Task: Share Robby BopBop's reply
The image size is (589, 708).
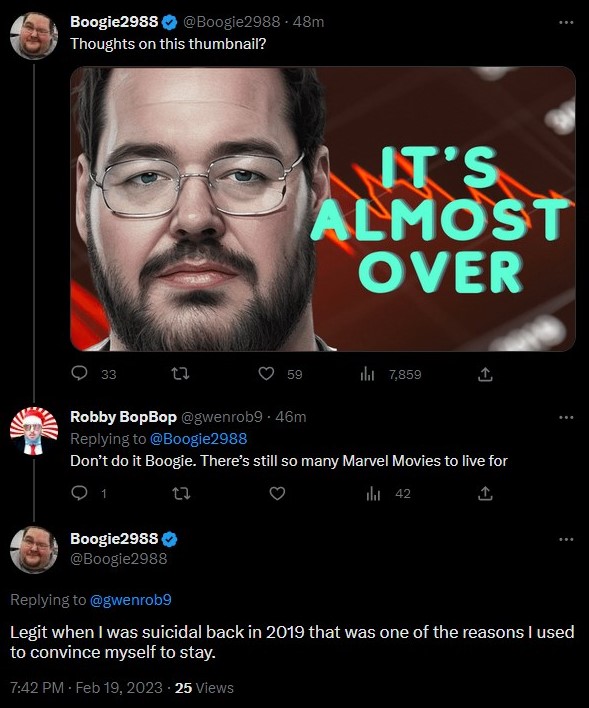Action: click(485, 494)
